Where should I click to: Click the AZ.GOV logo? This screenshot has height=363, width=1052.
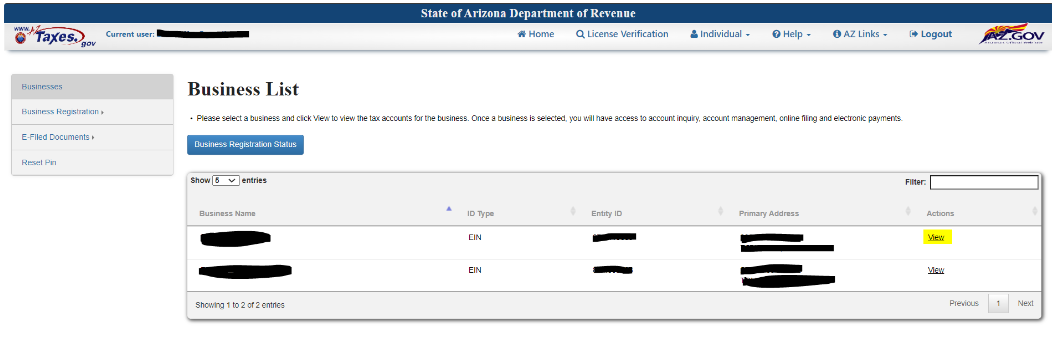(1011, 34)
